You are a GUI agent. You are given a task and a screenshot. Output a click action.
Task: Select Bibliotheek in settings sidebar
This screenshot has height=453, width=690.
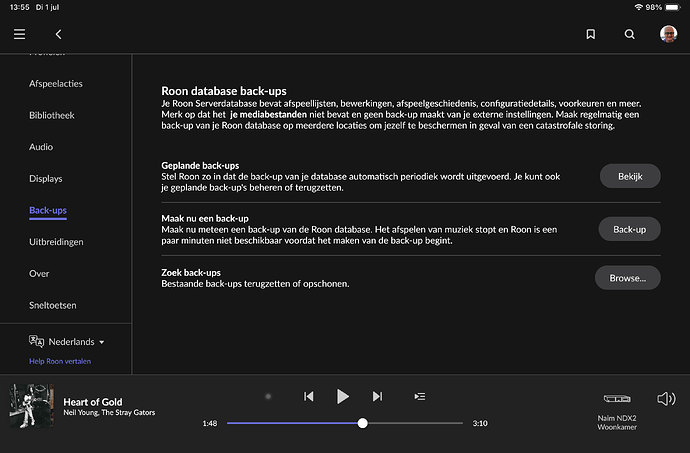(52, 115)
